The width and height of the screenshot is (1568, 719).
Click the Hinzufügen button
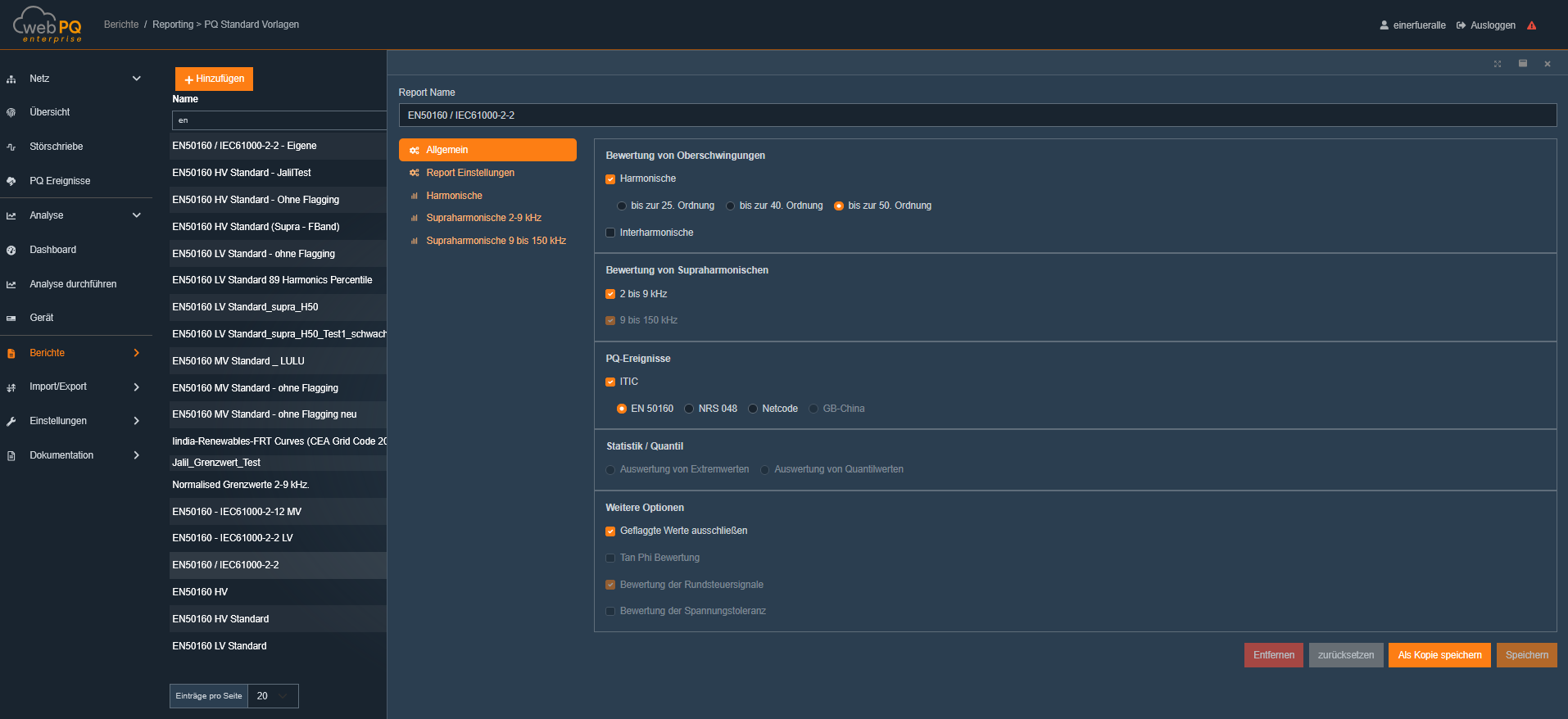[x=214, y=79]
